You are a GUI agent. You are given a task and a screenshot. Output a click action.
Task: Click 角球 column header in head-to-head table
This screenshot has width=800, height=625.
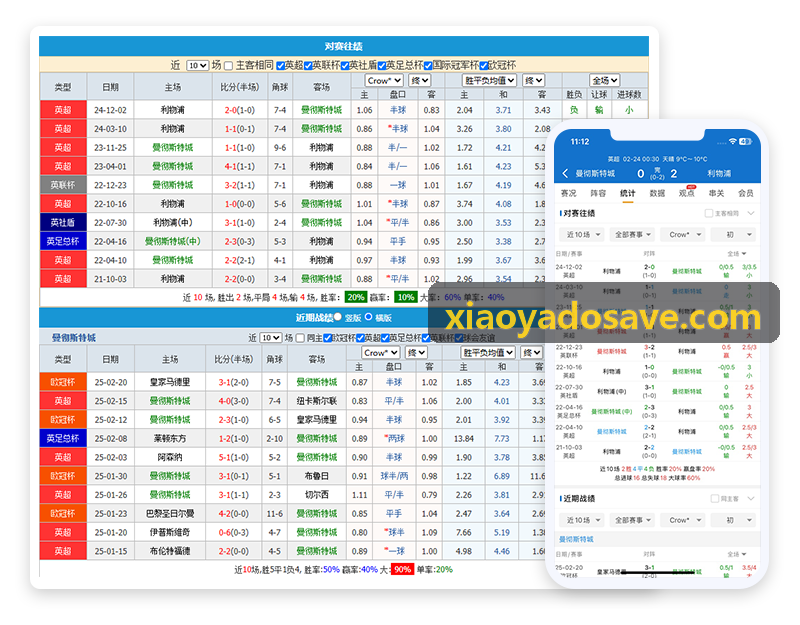pyautogui.click(x=280, y=87)
